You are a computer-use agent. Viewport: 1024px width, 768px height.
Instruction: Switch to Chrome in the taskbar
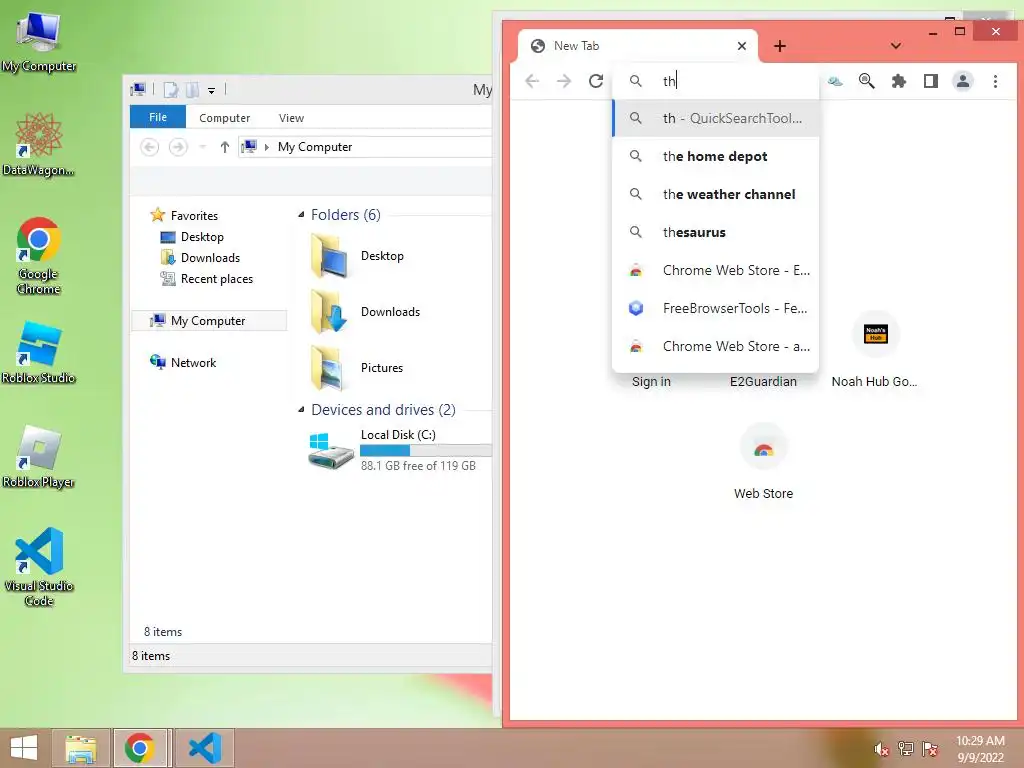pyautogui.click(x=140, y=748)
